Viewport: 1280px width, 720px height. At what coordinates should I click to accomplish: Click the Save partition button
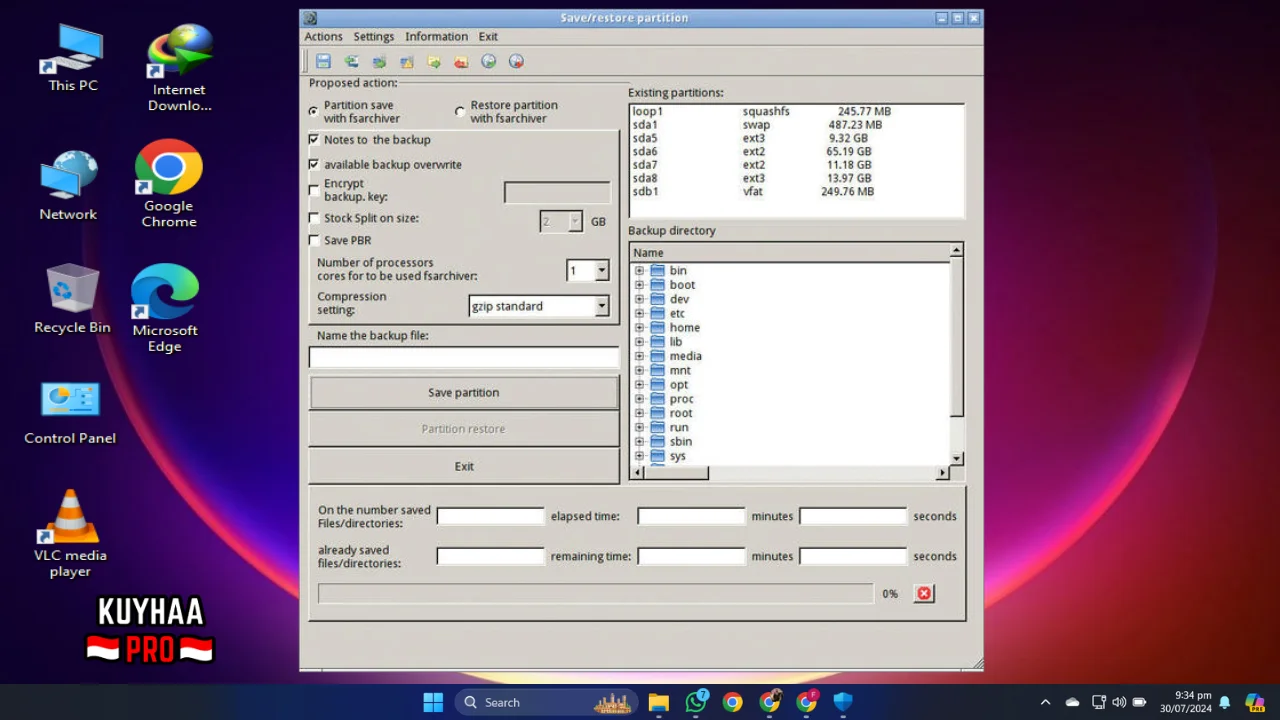coord(464,393)
